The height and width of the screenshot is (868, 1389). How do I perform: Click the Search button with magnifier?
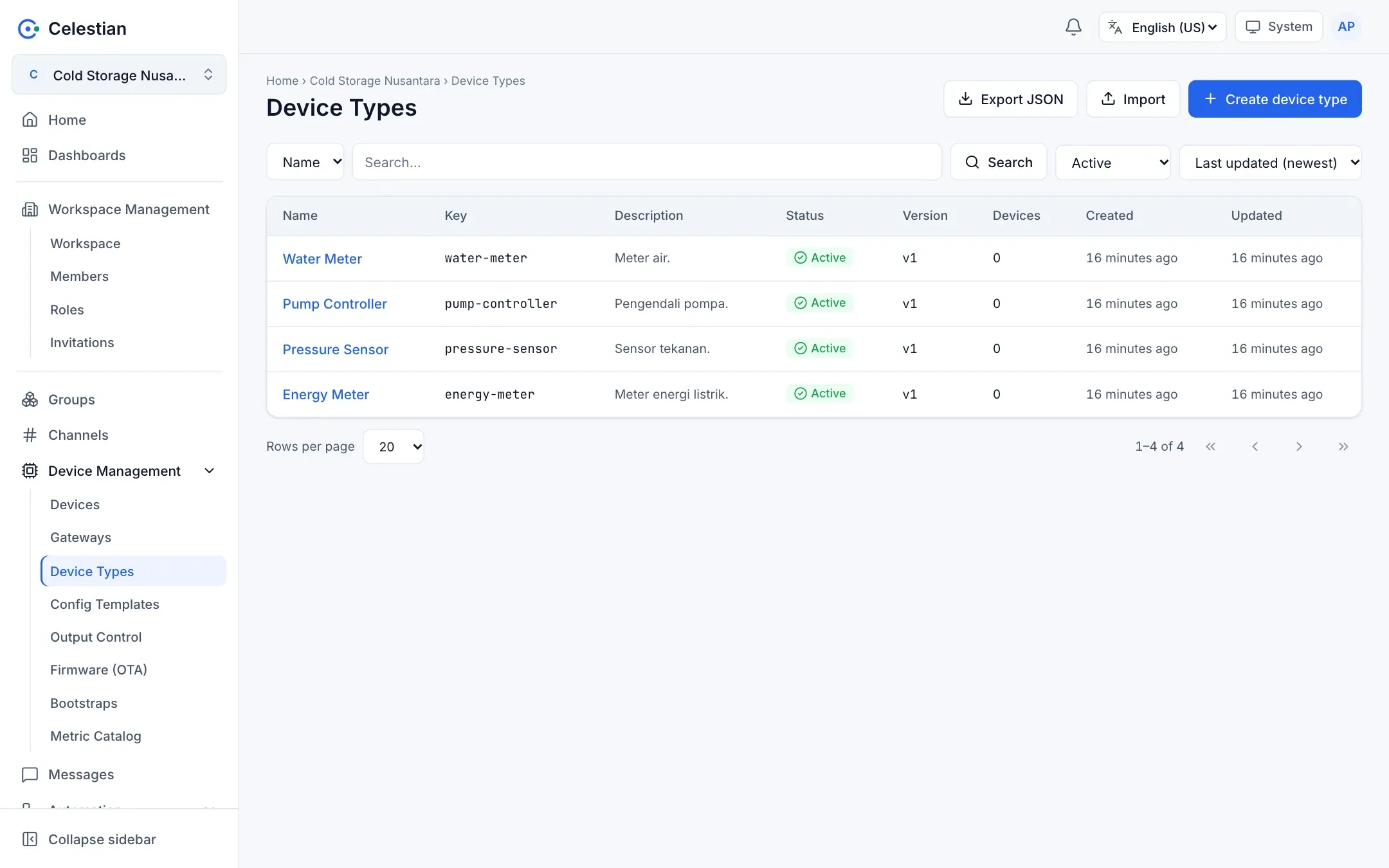pos(999,162)
